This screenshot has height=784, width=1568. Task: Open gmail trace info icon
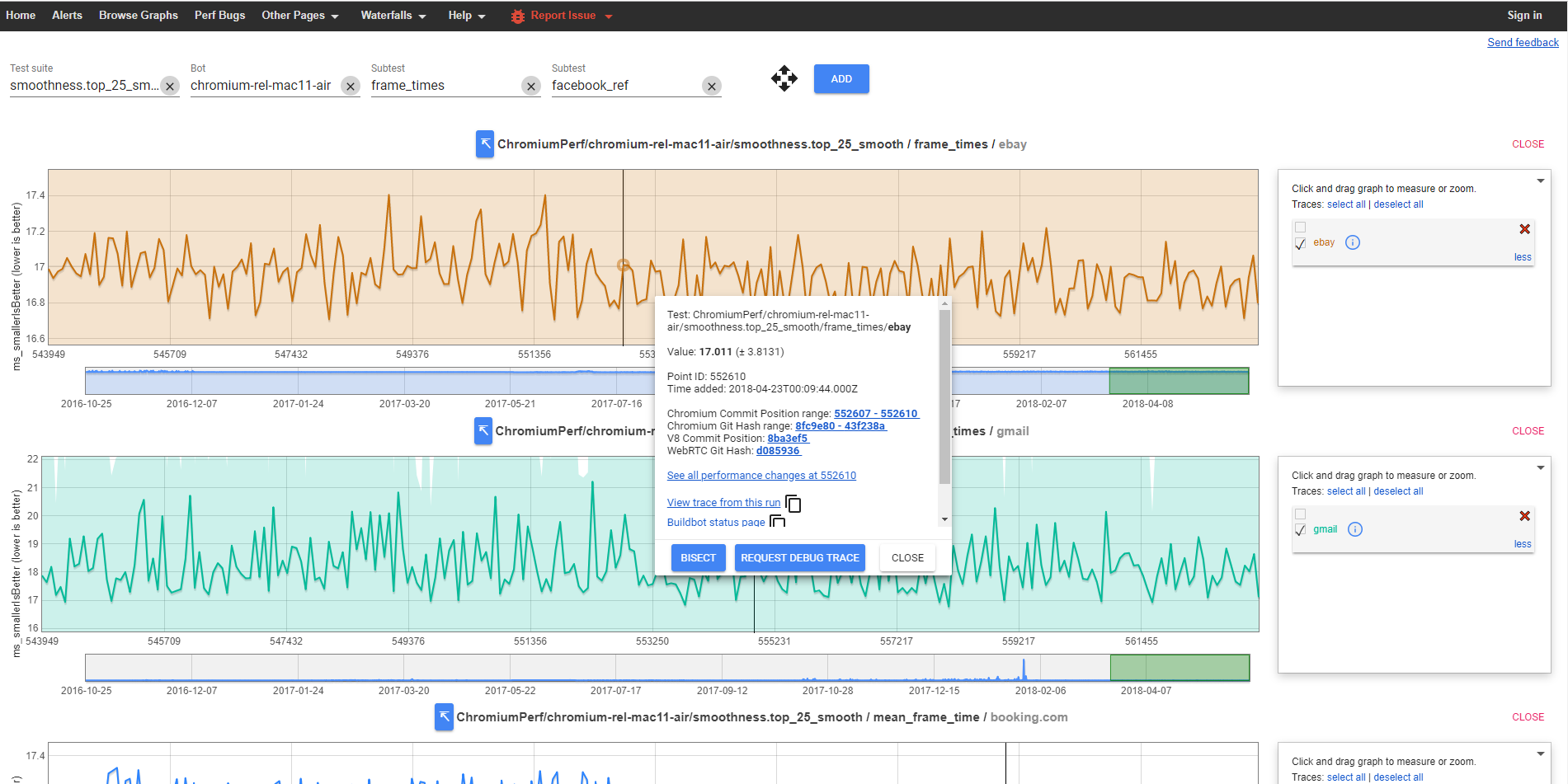pyautogui.click(x=1355, y=529)
